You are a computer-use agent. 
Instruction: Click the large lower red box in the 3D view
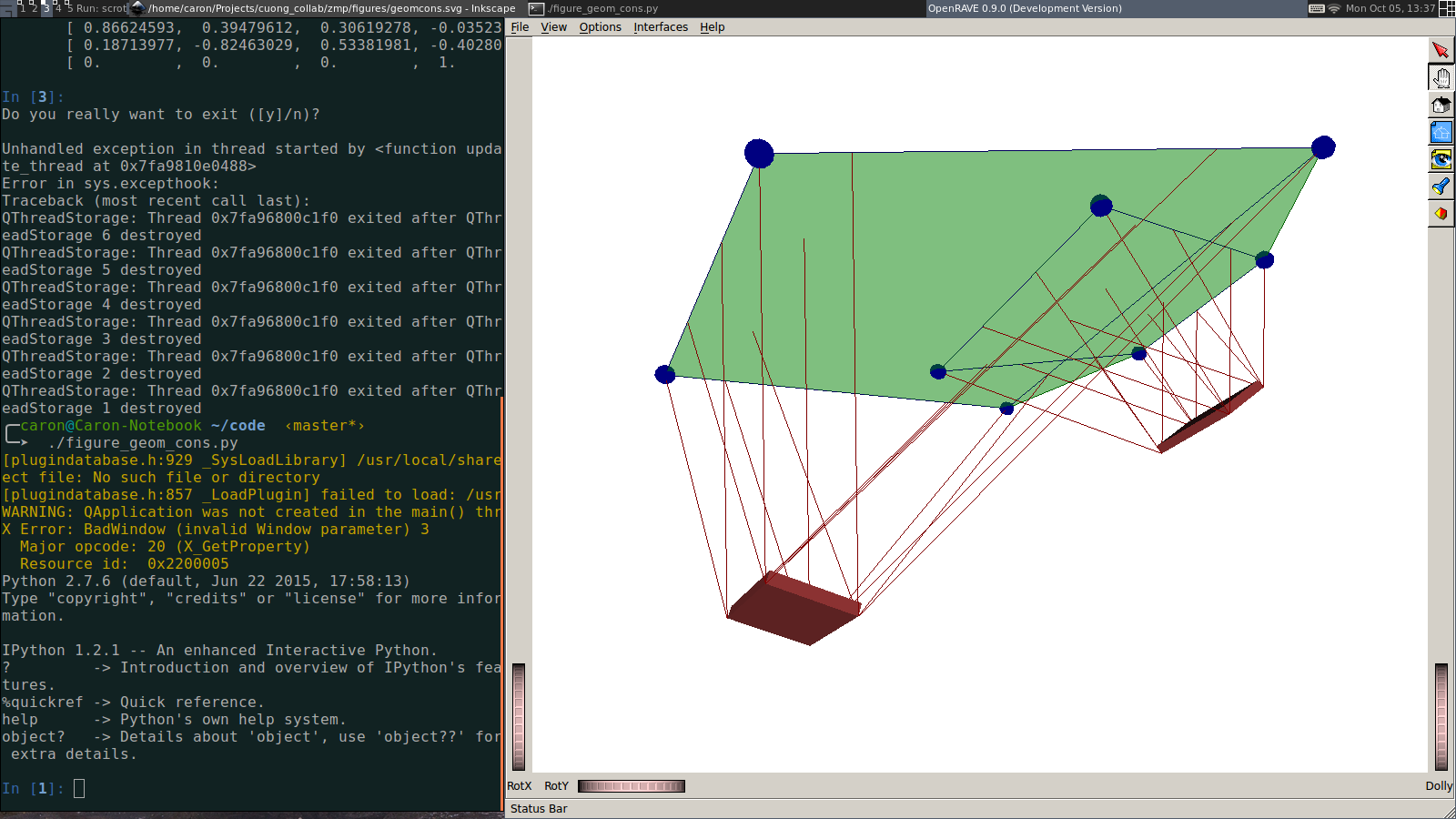coord(794,610)
